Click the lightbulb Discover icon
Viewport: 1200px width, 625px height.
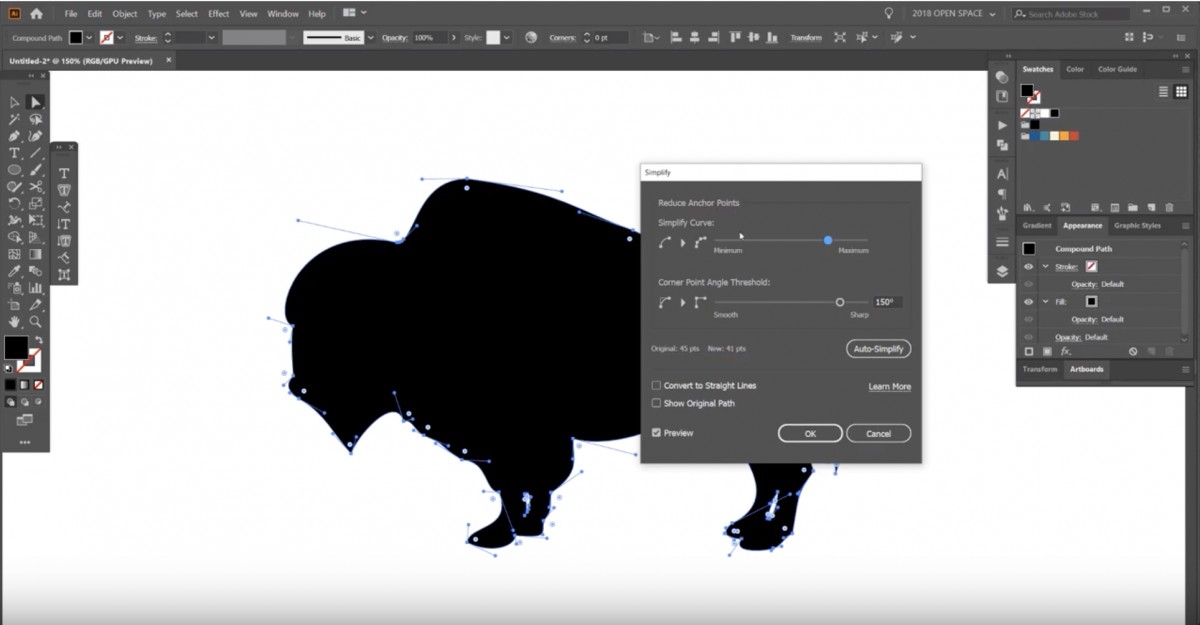pyautogui.click(x=888, y=14)
